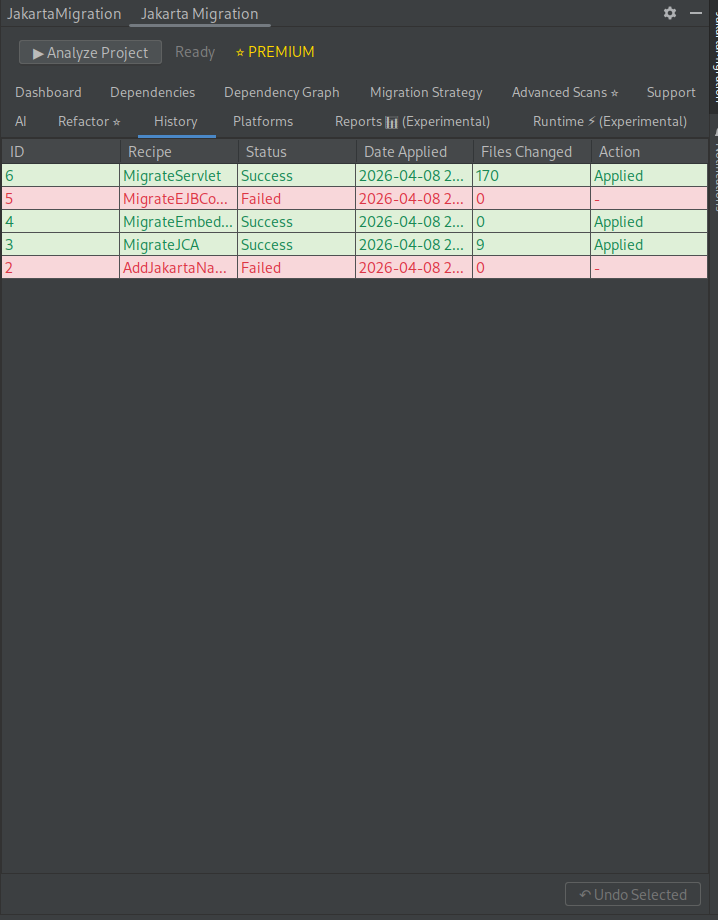This screenshot has width=718, height=920.
Task: Sort by the ID column header
Action: (60, 152)
